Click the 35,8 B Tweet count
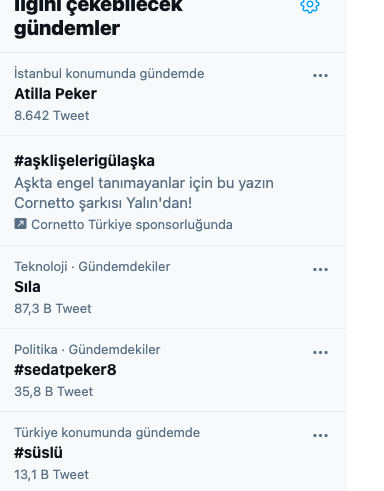Image resolution: width=384 pixels, height=491 pixels. pyautogui.click(x=54, y=392)
